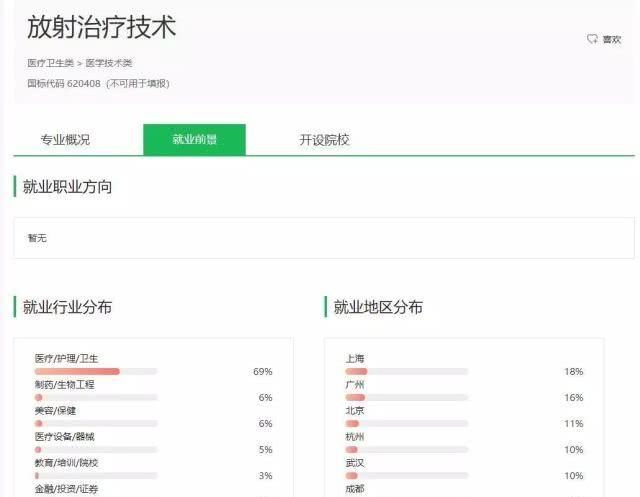Click the 3% industry value
Screen dimensions: 640x497
click(265, 476)
